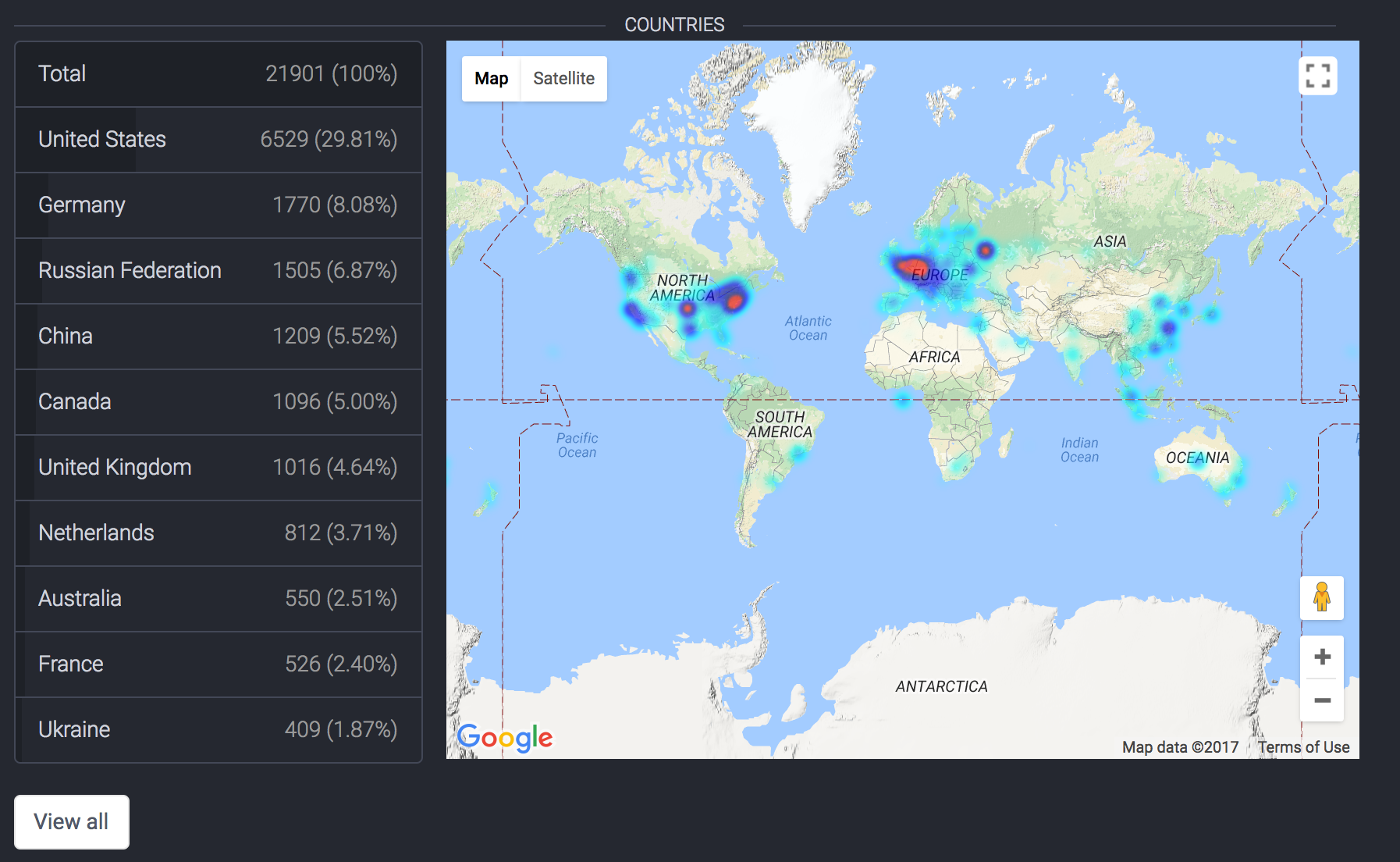
Task: Click the Total count row
Action: (x=219, y=74)
